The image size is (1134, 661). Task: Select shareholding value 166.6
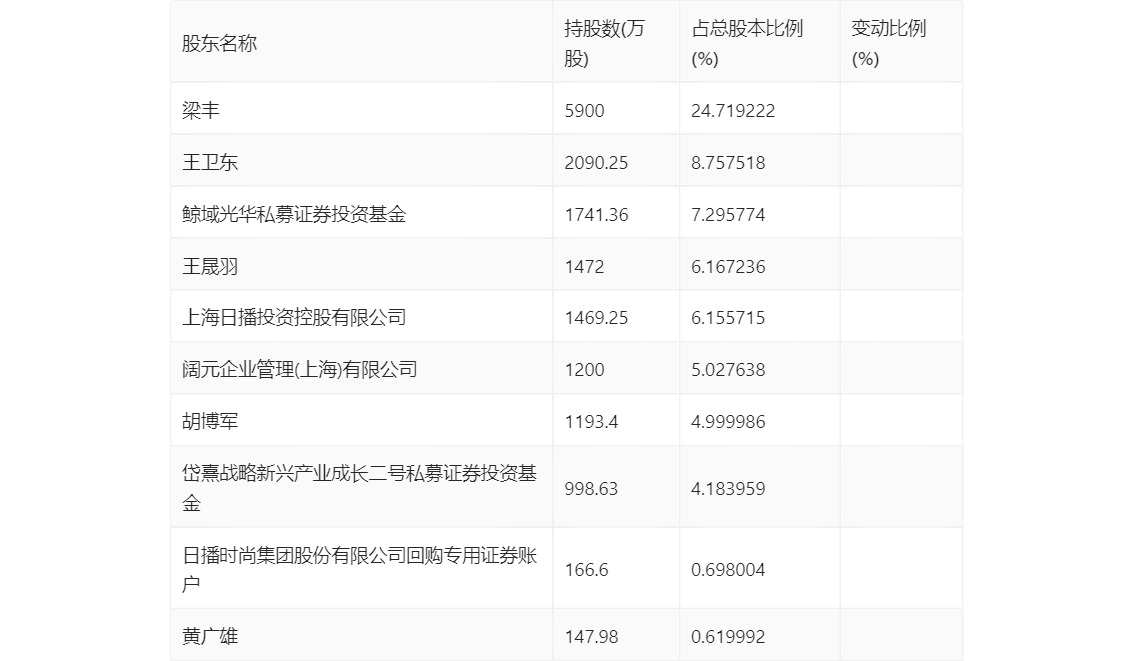586,570
